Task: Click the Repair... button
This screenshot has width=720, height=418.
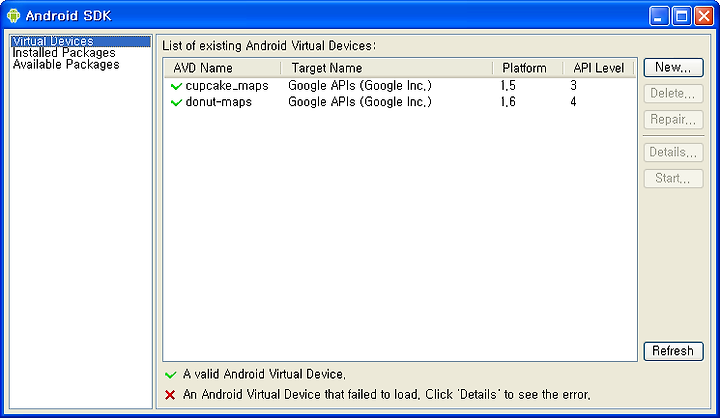Action: [673, 120]
